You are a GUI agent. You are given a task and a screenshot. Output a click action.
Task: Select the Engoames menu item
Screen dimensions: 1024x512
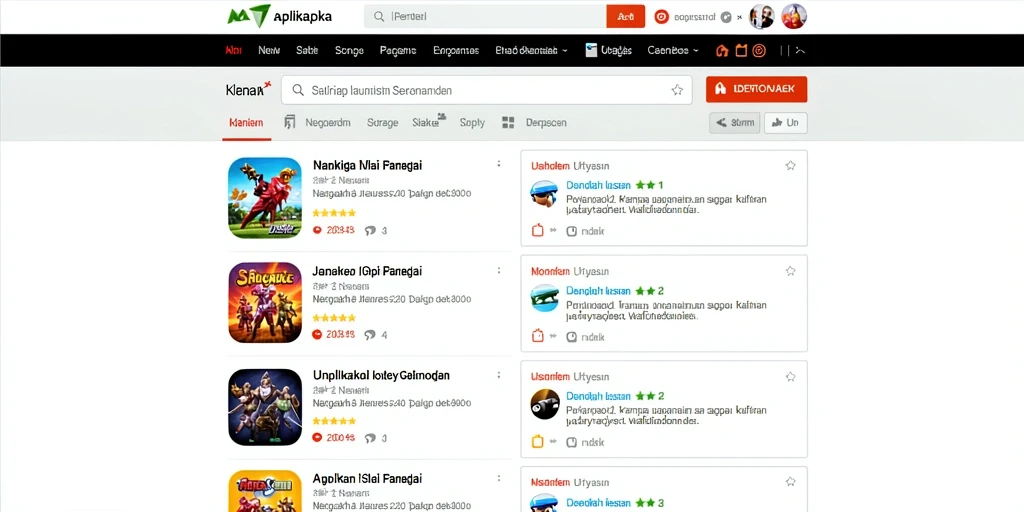point(456,50)
